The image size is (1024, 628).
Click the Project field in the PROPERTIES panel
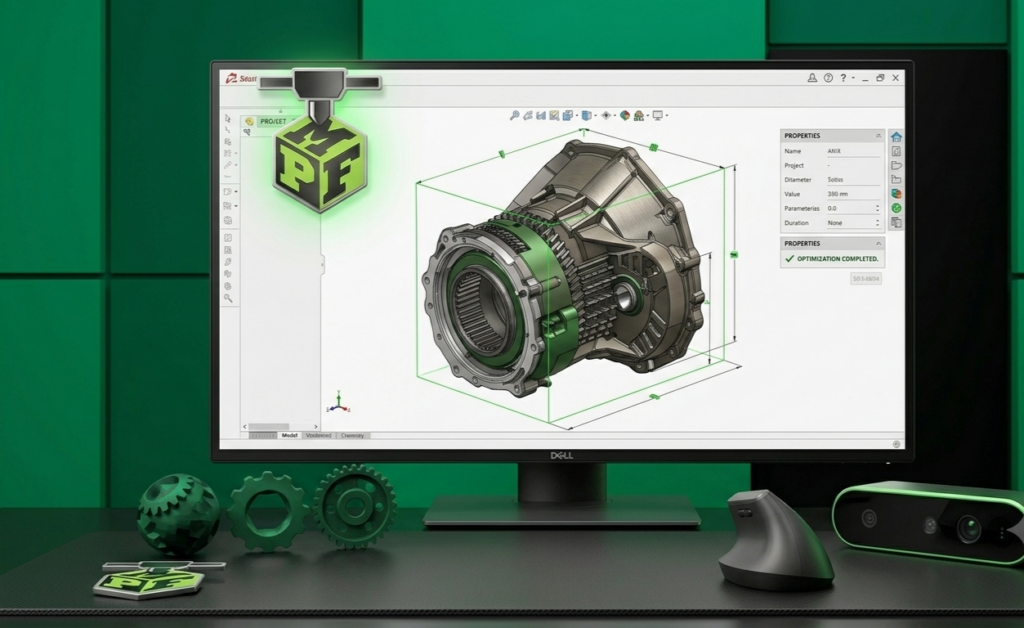click(854, 165)
